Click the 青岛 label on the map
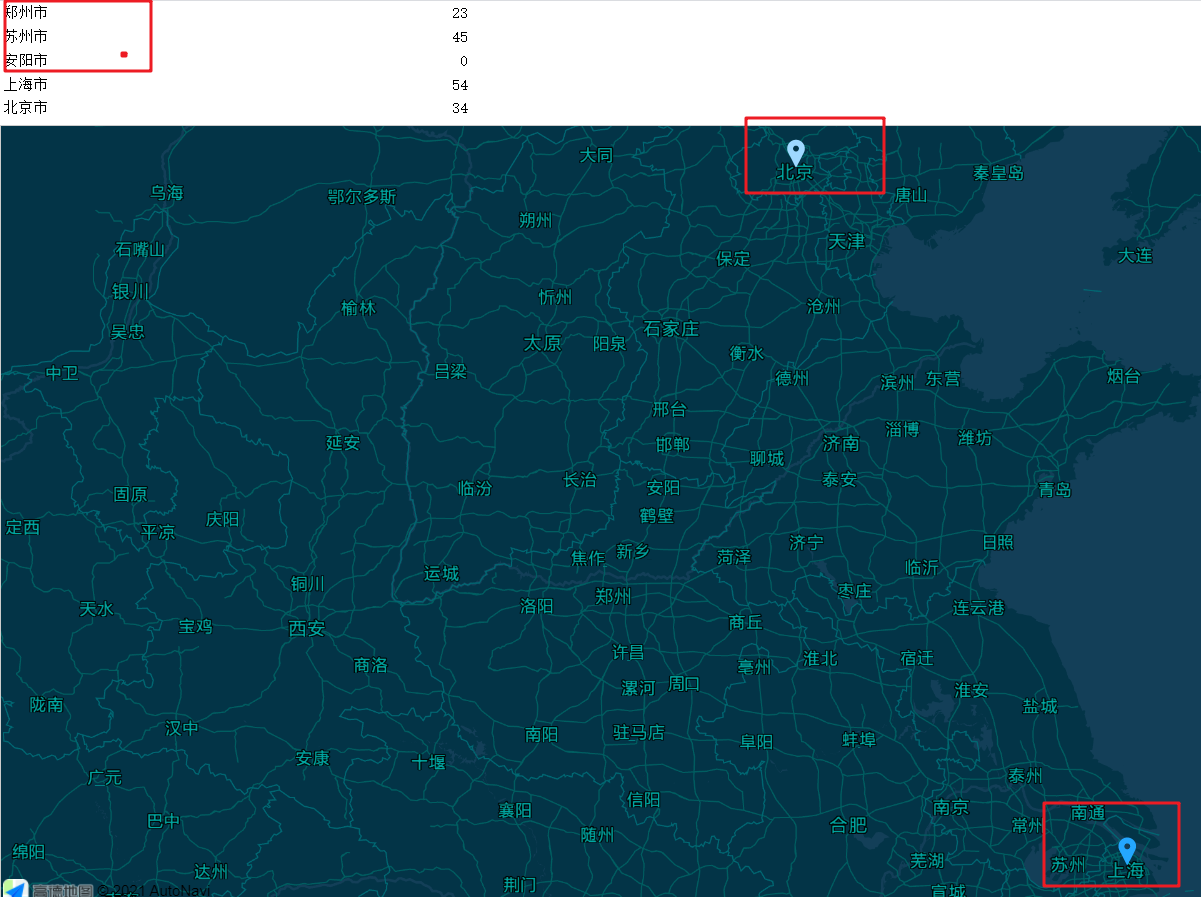The width and height of the screenshot is (1201, 897). pos(1055,489)
